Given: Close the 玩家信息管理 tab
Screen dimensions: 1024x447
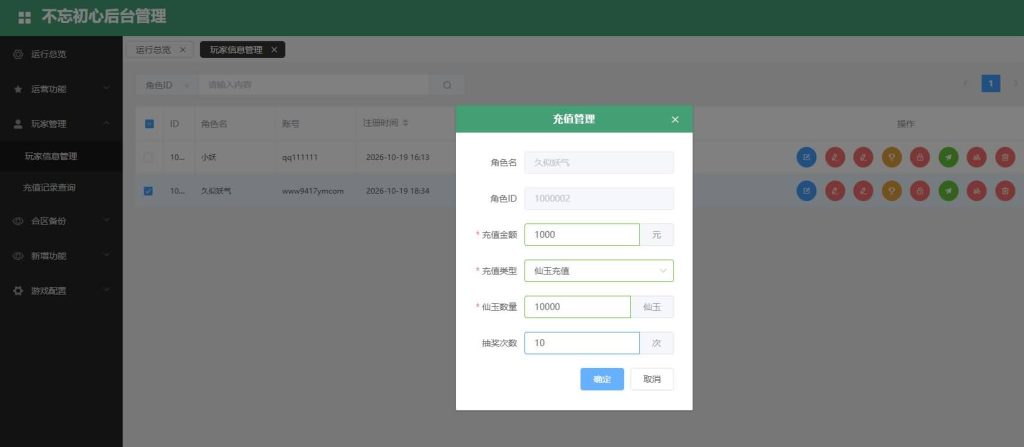Looking at the screenshot, I should tap(274, 50).
